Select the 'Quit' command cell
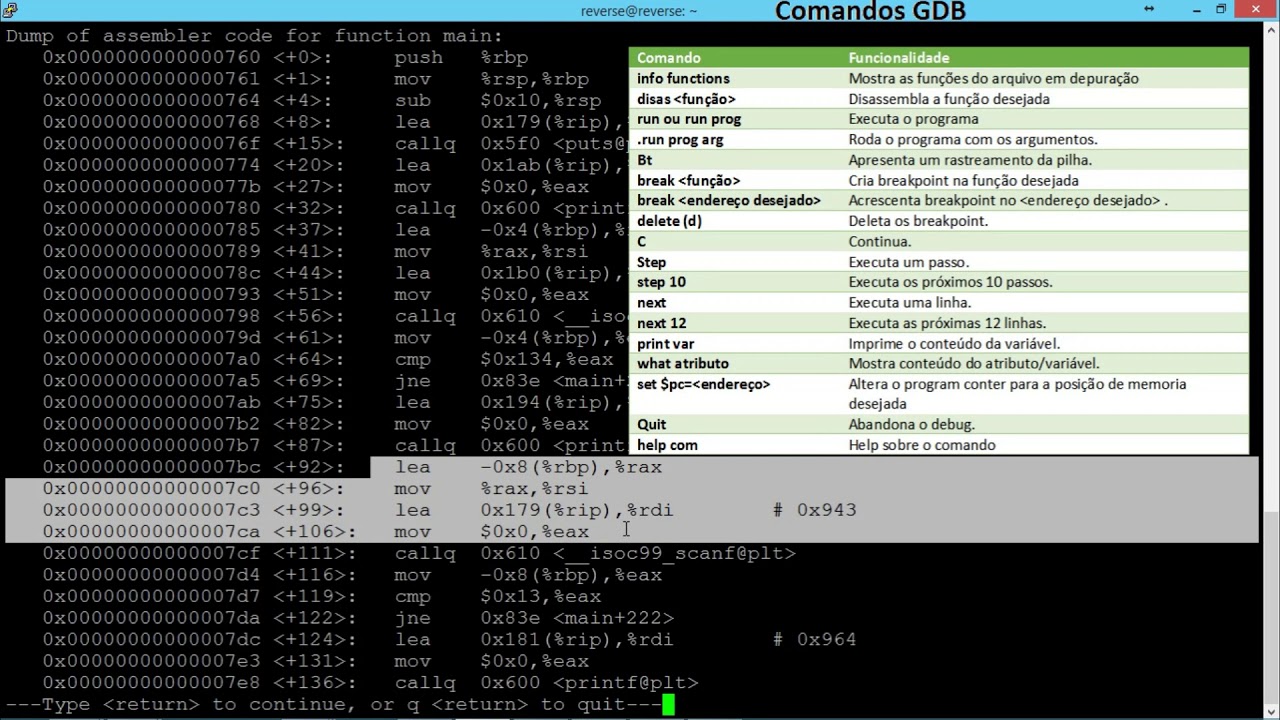 point(651,424)
